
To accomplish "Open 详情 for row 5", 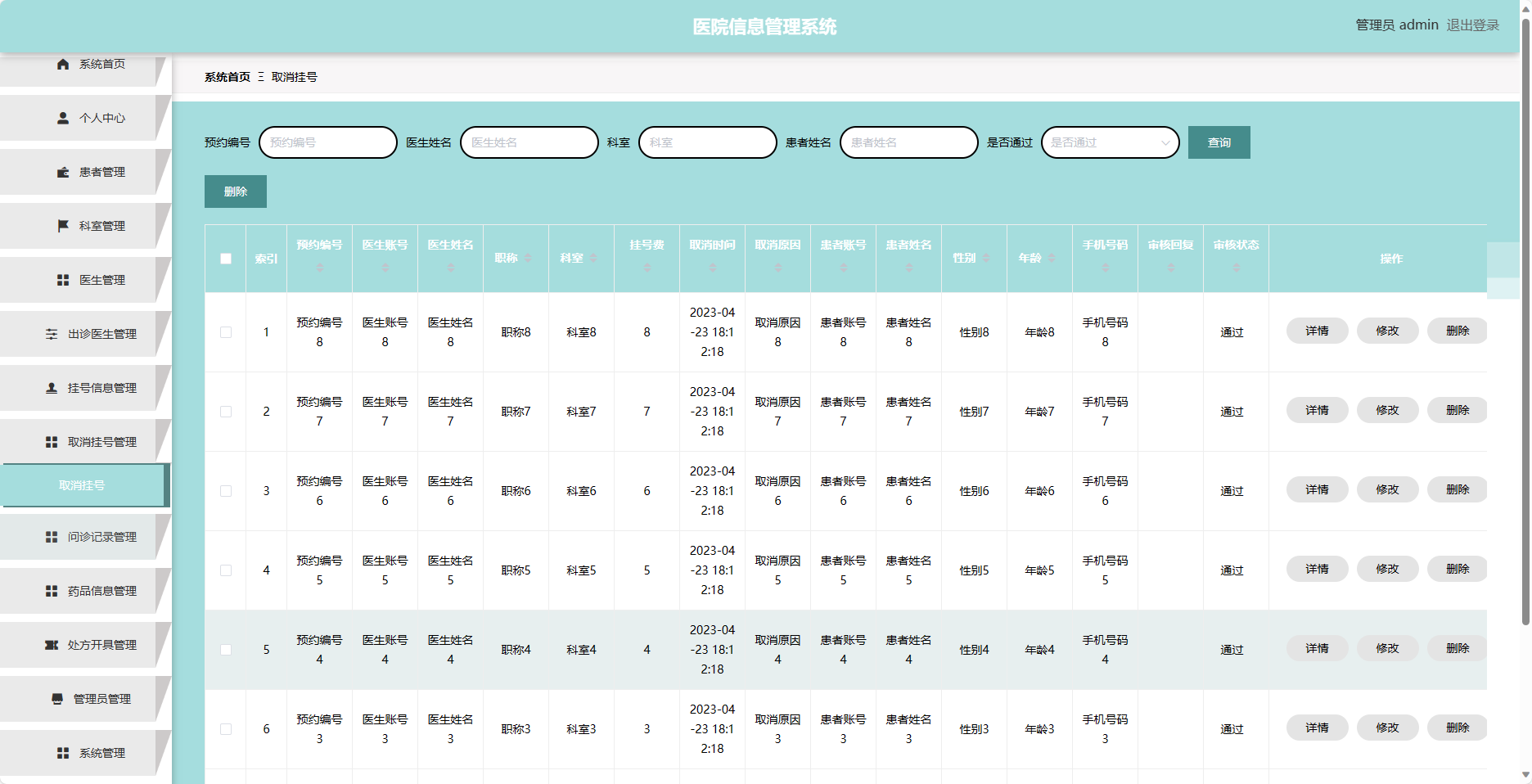I will tap(1318, 648).
